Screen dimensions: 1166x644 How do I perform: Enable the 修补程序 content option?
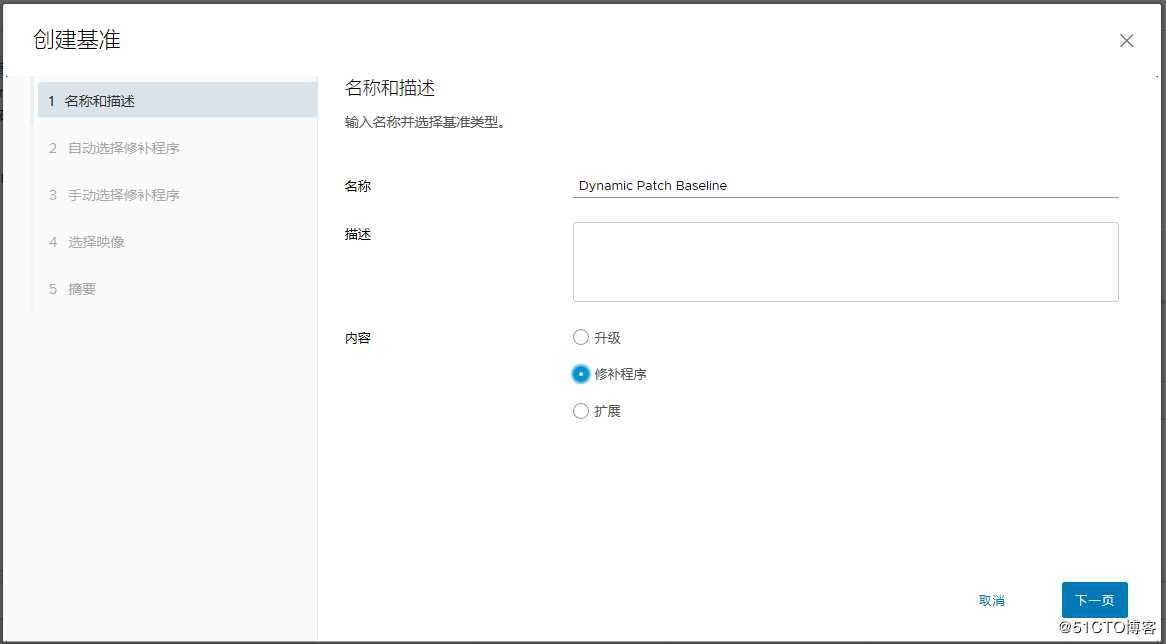(581, 374)
